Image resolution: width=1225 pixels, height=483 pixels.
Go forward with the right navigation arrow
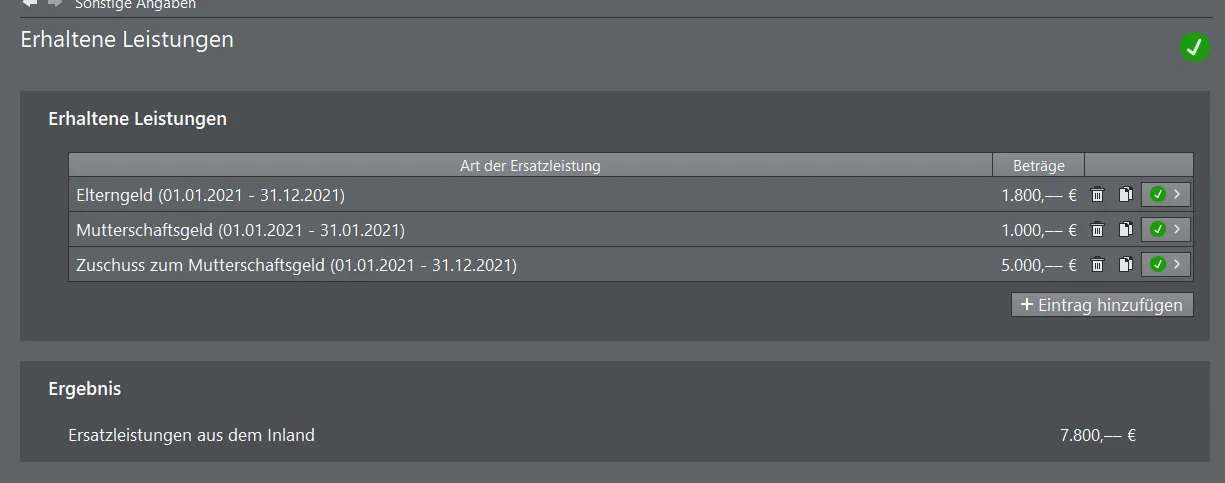tap(55, 4)
